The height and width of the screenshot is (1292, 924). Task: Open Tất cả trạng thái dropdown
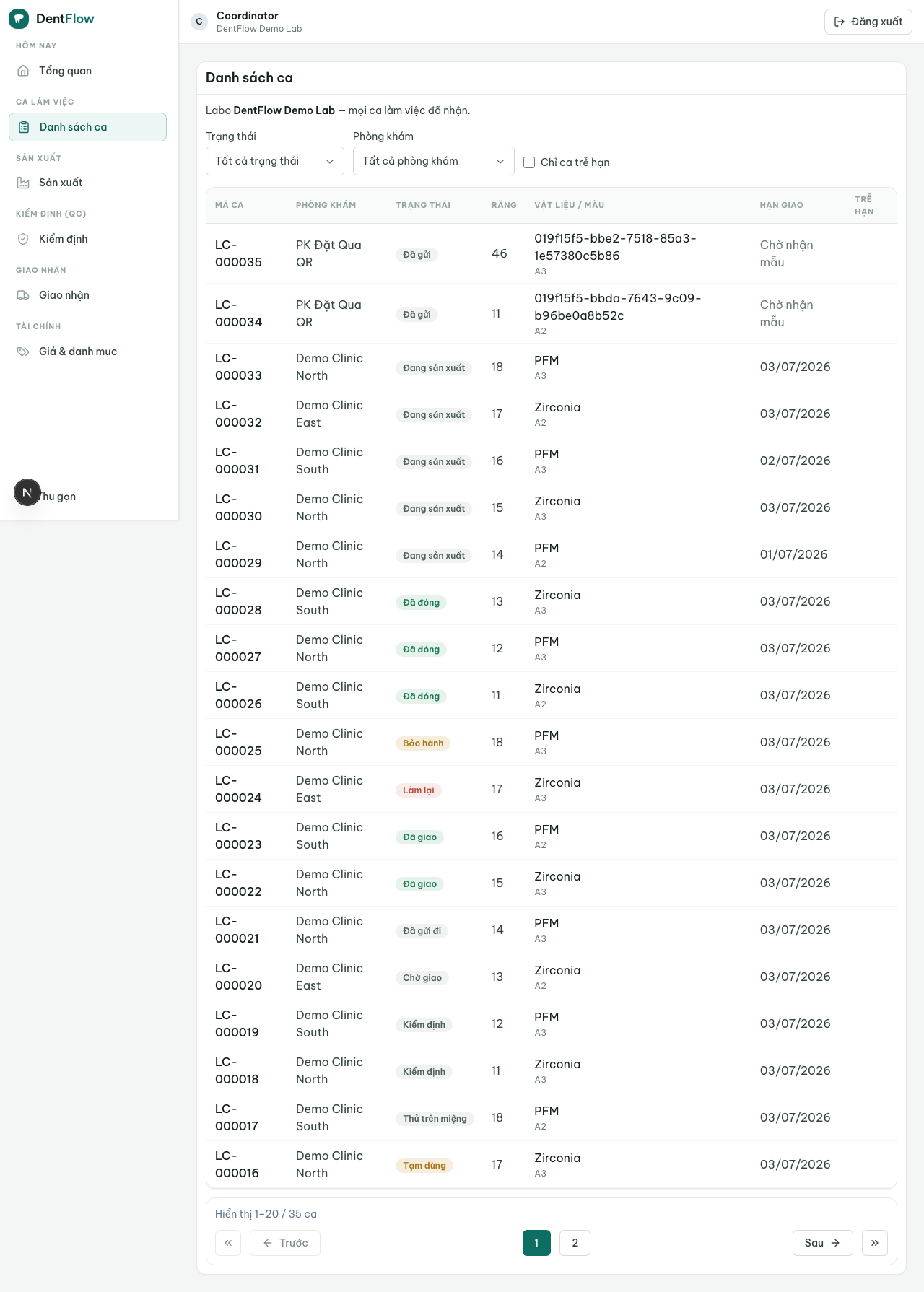tap(275, 161)
